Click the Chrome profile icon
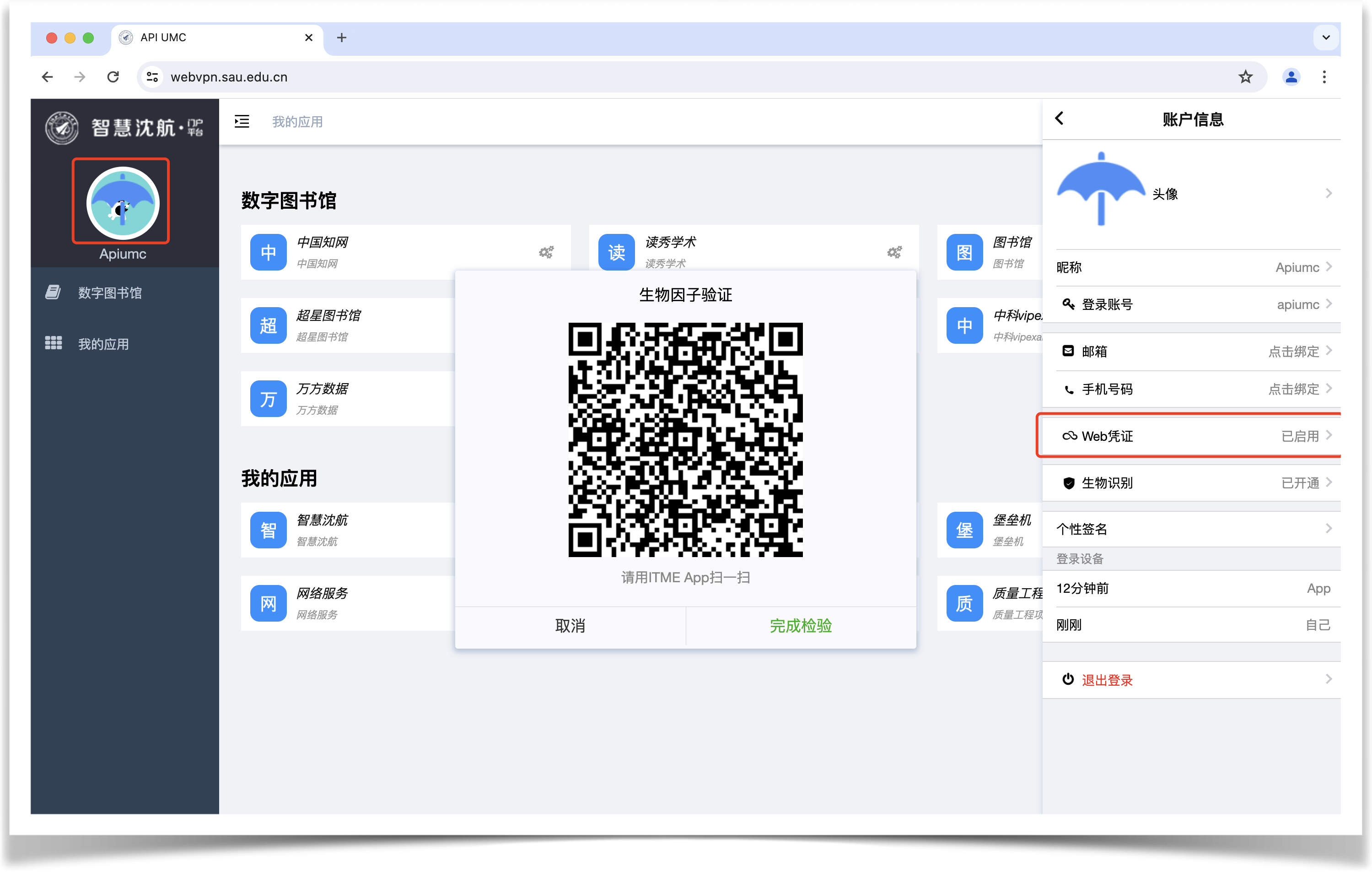The image size is (1372, 872). coord(1291,77)
